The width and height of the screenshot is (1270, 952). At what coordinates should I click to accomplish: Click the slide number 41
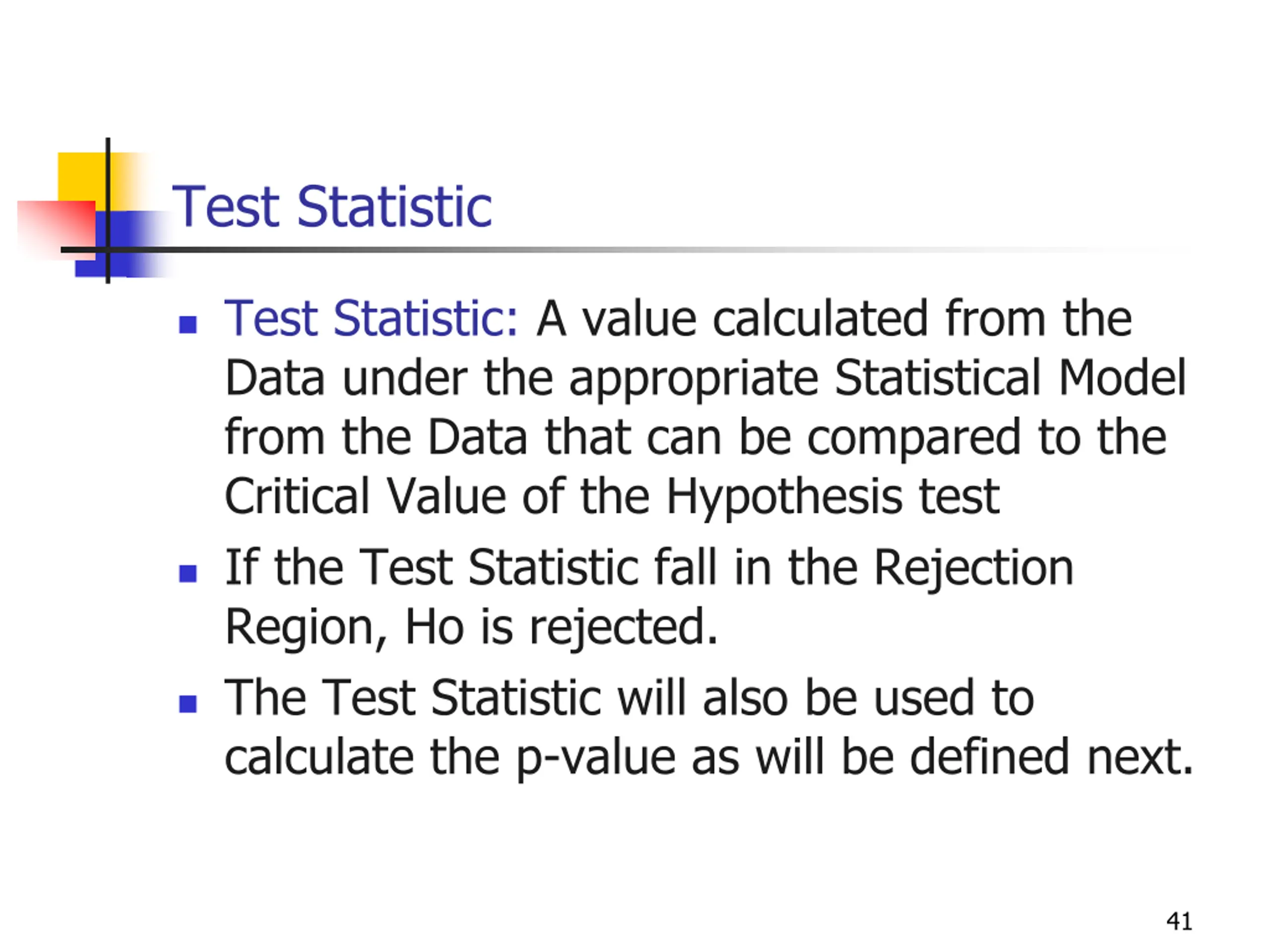[x=1179, y=922]
